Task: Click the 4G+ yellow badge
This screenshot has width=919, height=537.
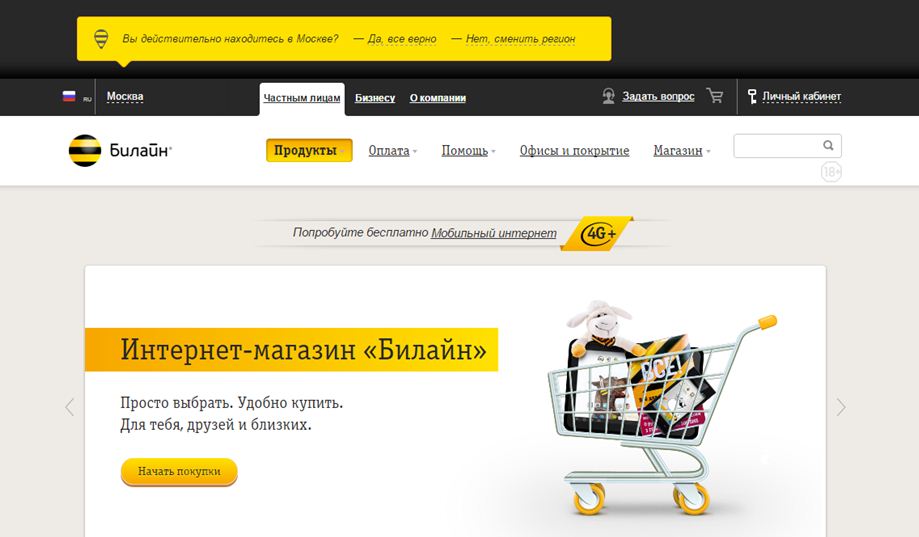Action: pos(598,233)
